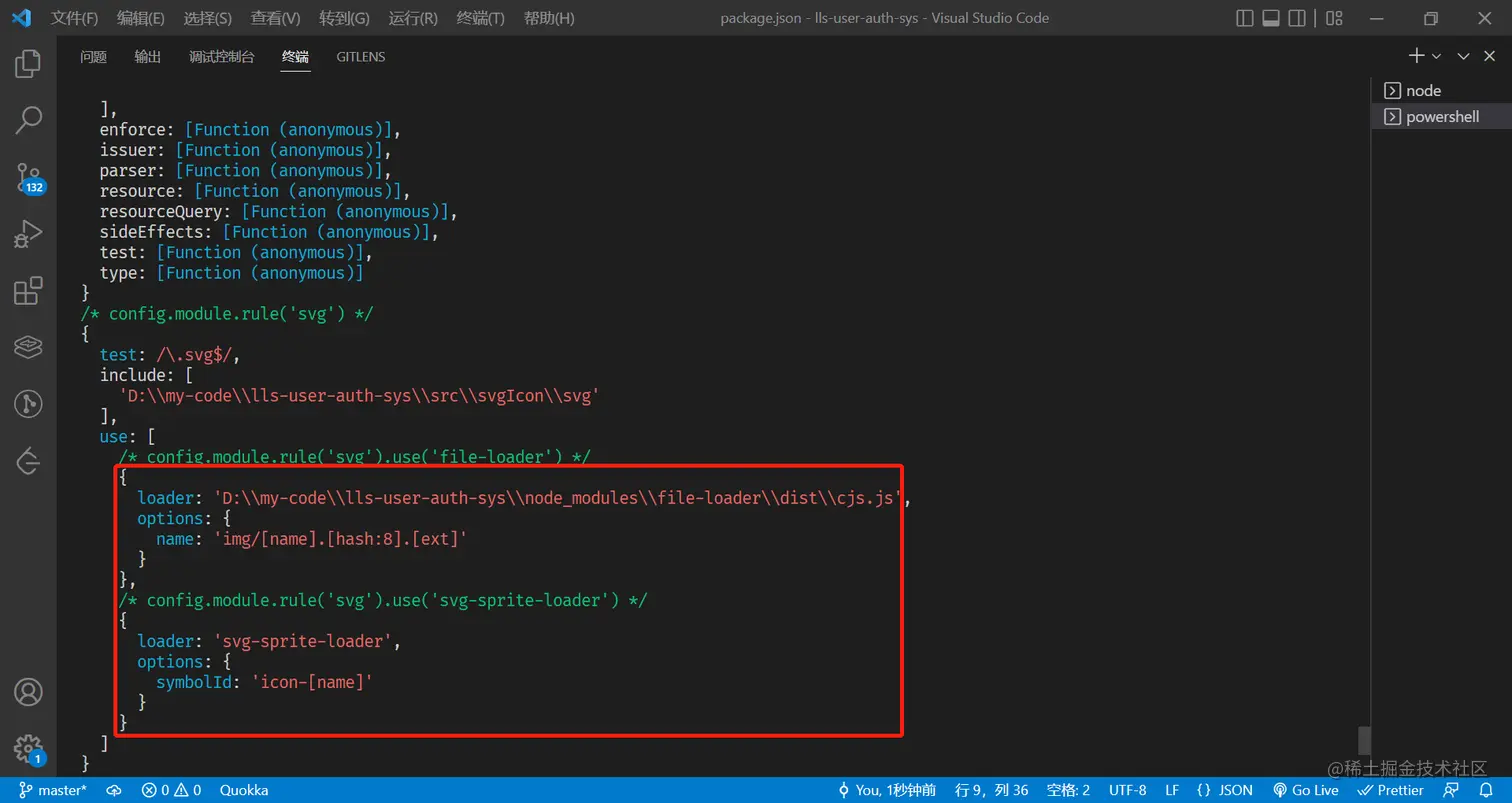This screenshot has width=1512, height=803.
Task: Click the resourceQuery line in terminal output
Action: click(278, 212)
